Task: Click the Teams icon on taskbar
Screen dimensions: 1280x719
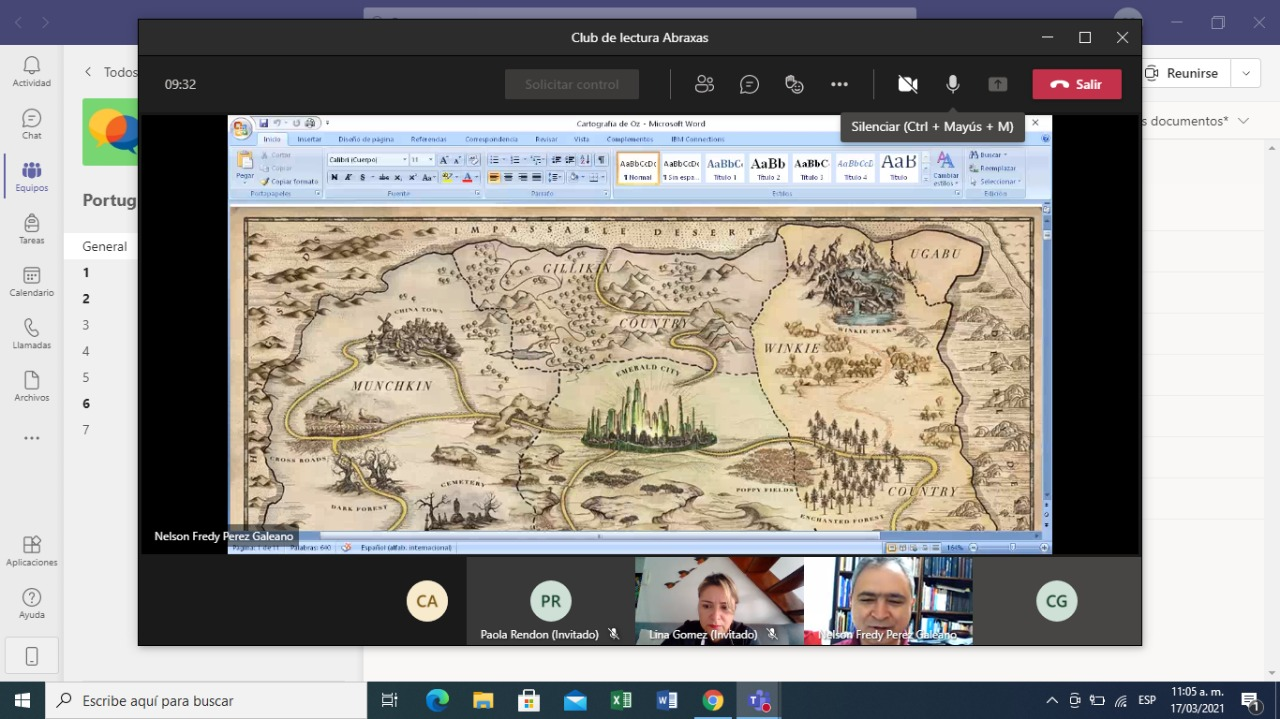Action: click(x=759, y=700)
